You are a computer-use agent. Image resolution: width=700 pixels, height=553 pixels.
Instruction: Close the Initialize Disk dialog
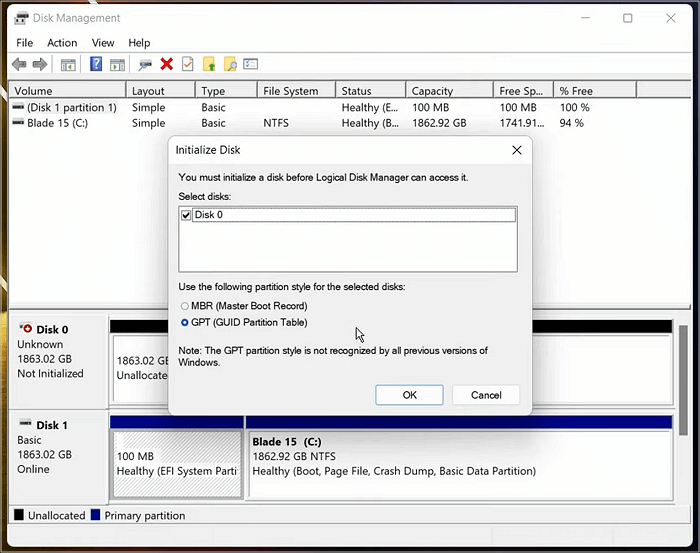coord(516,150)
